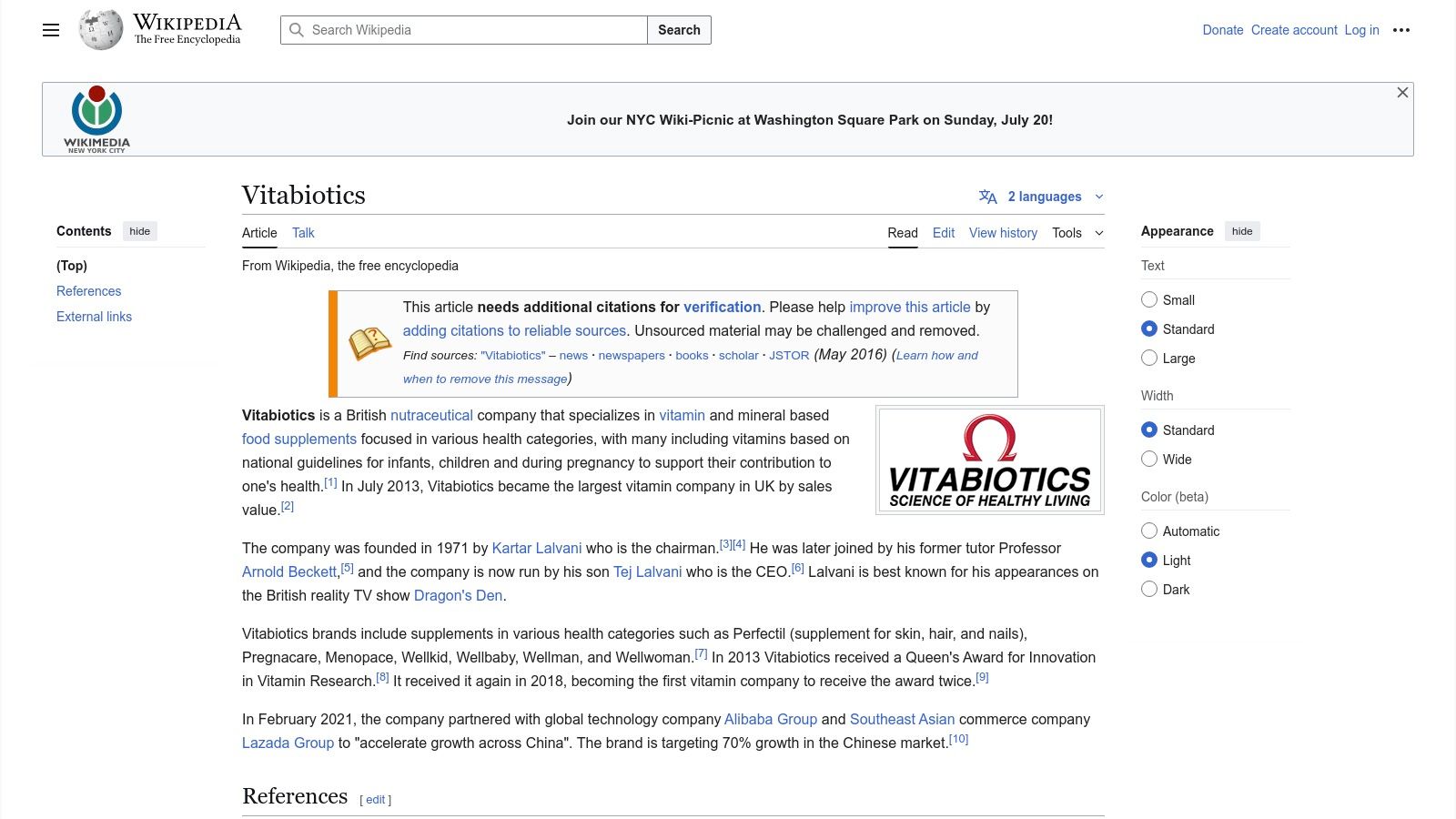Viewport: 1456px width, 819px height.
Task: Click the Wikipedia wordmark text logo
Action: [x=187, y=28]
